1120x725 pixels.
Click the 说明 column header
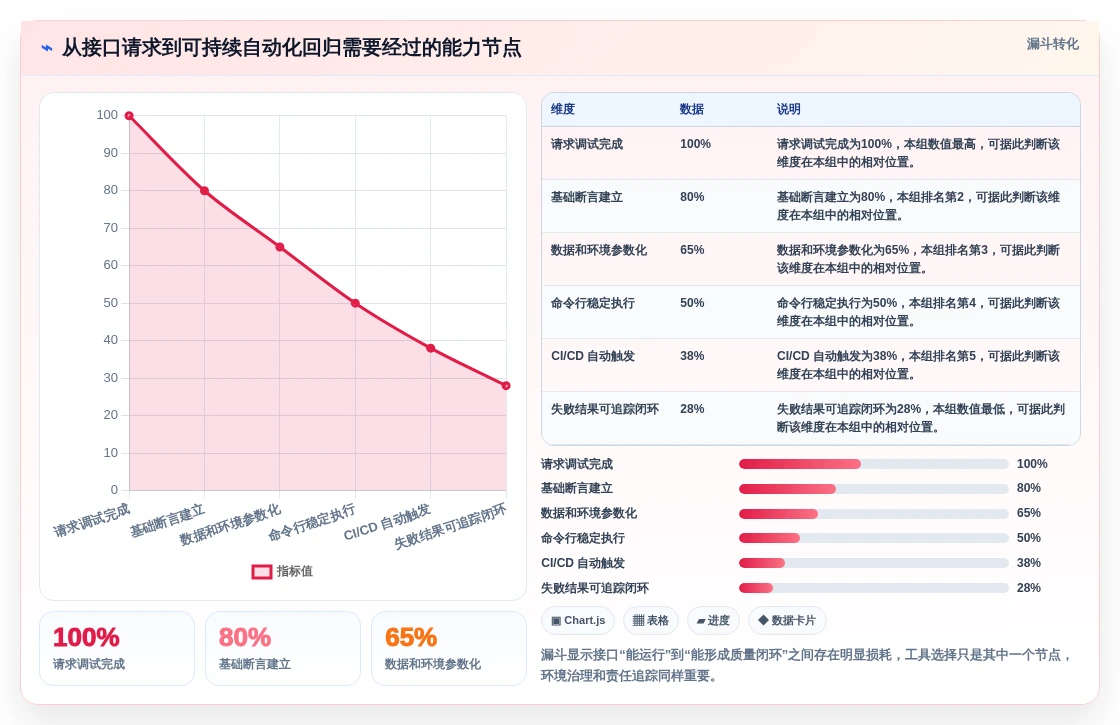coord(789,109)
